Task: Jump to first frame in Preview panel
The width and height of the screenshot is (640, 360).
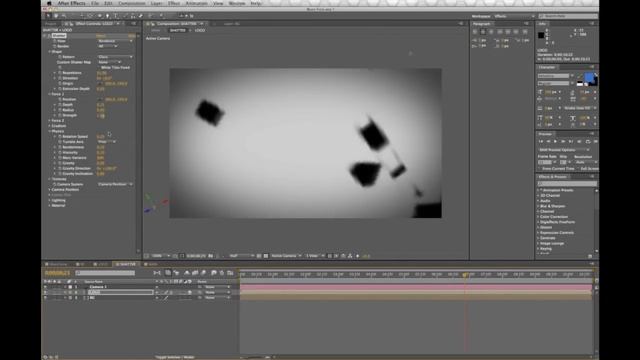Action: click(541, 141)
